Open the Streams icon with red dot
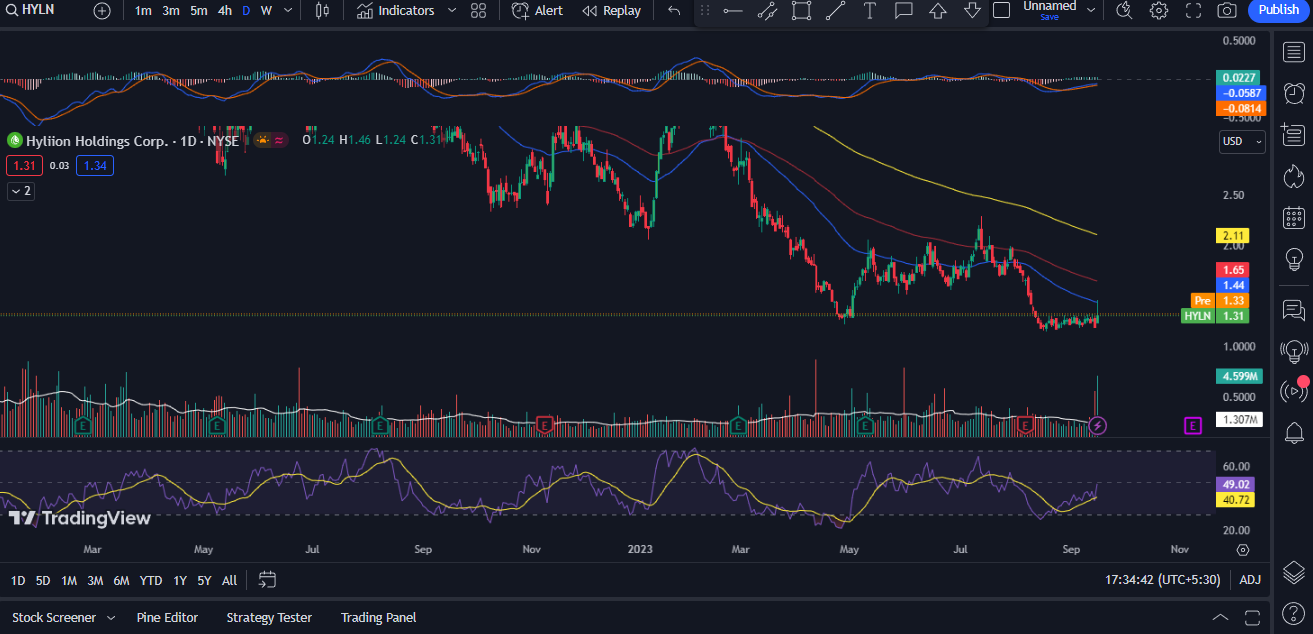Screen dimensions: 1313x634 (1294, 392)
